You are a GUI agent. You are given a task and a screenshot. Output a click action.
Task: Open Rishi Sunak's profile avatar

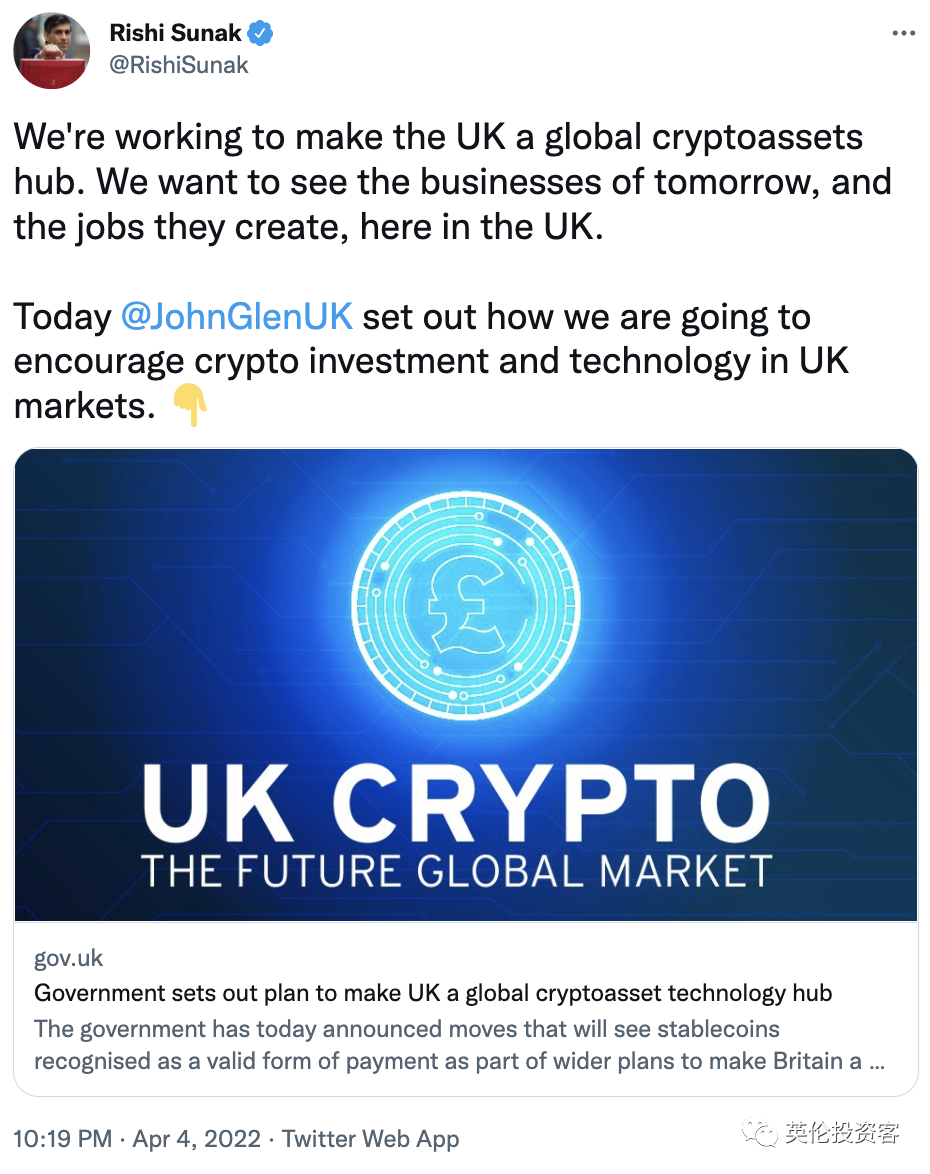coord(51,51)
